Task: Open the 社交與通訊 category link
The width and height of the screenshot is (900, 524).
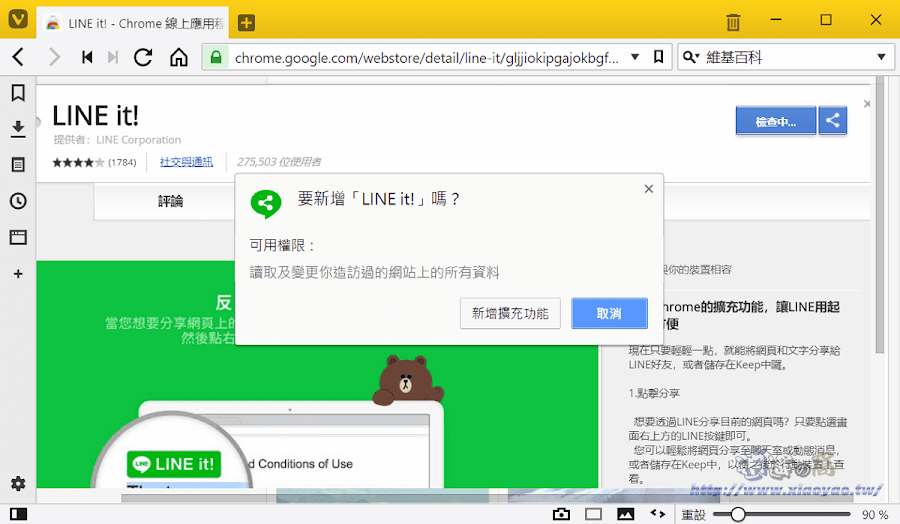Action: (186, 162)
